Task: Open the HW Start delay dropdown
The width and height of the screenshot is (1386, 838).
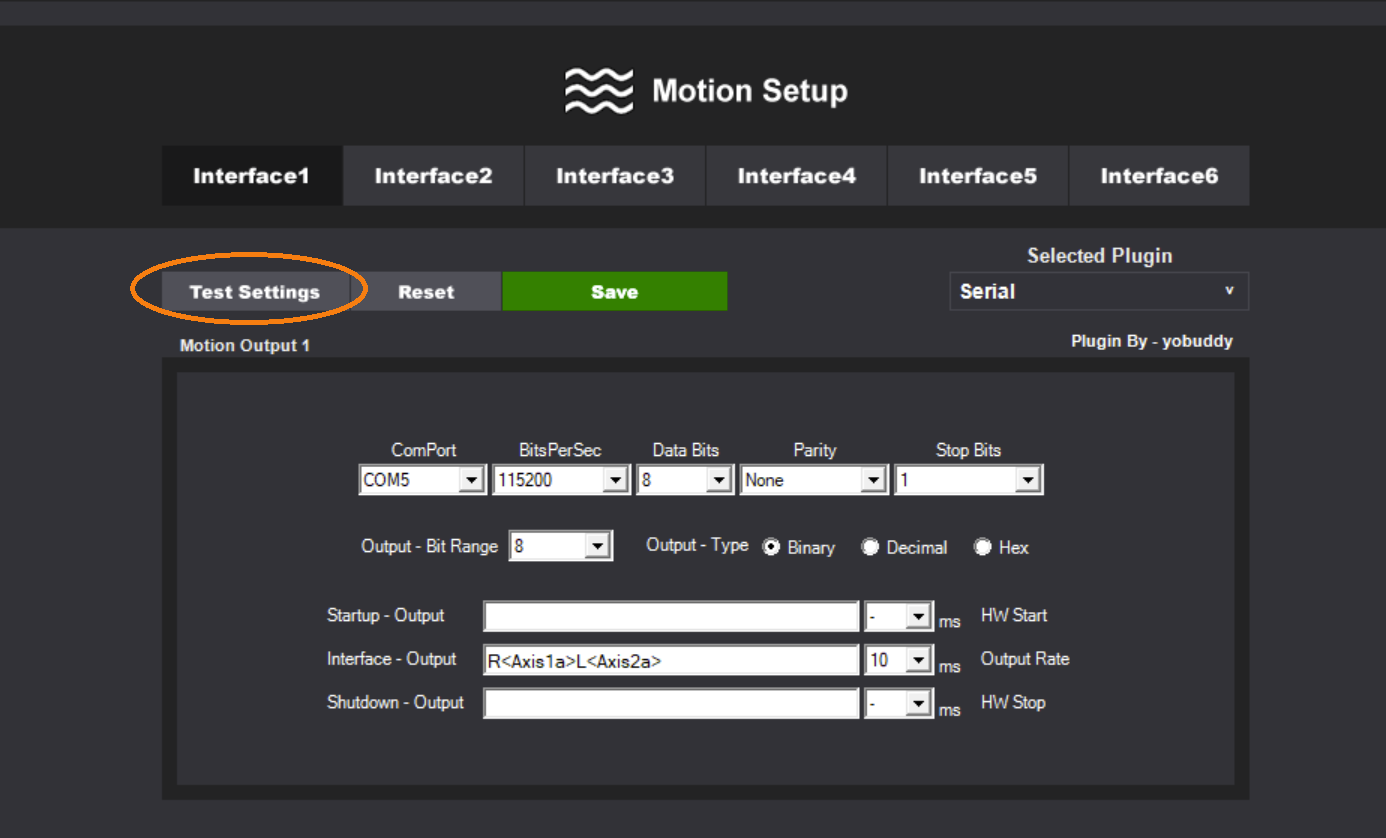Action: pos(918,617)
